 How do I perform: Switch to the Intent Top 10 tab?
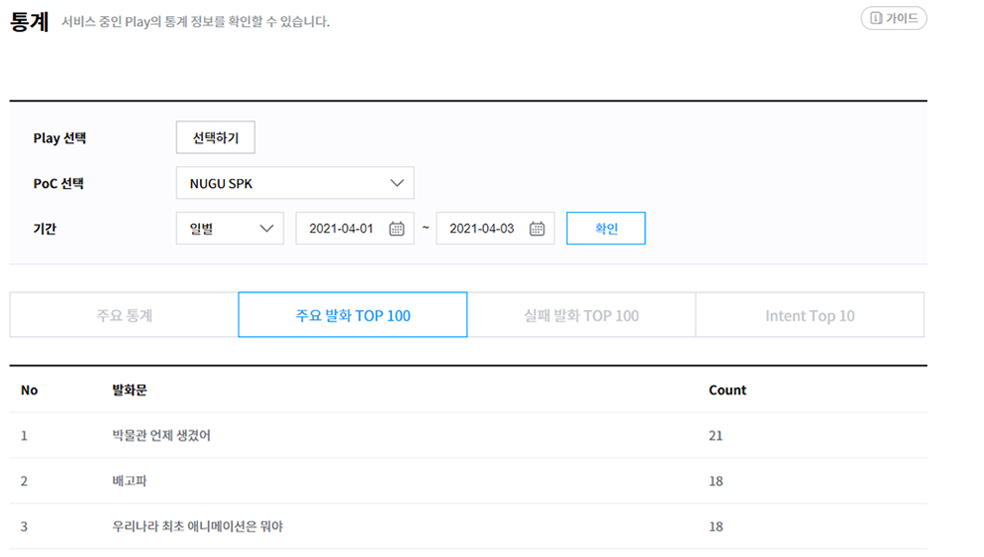pyautogui.click(x=809, y=315)
